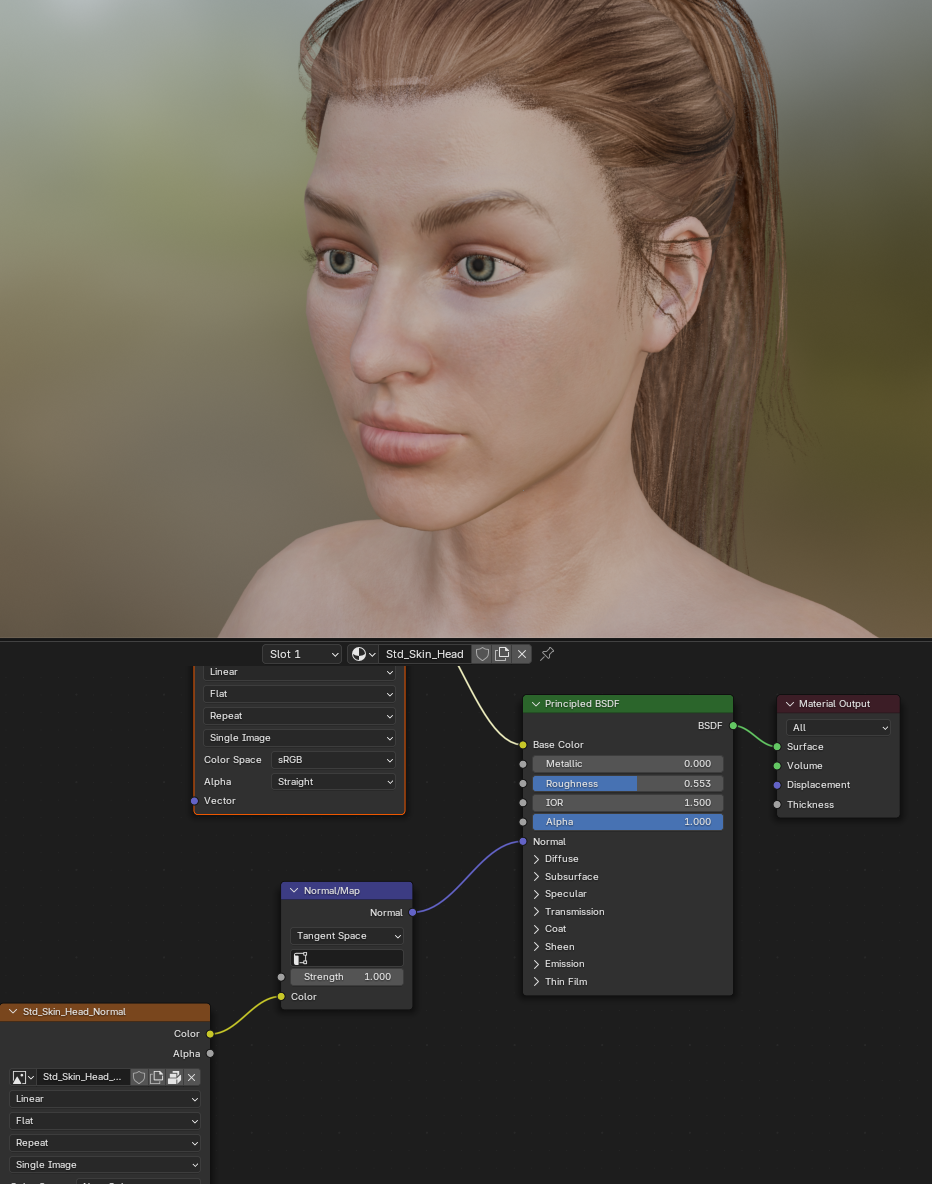Click the image browse icon in Std_Skin_Head_Normal node
932x1184 pixels.
[23, 1077]
